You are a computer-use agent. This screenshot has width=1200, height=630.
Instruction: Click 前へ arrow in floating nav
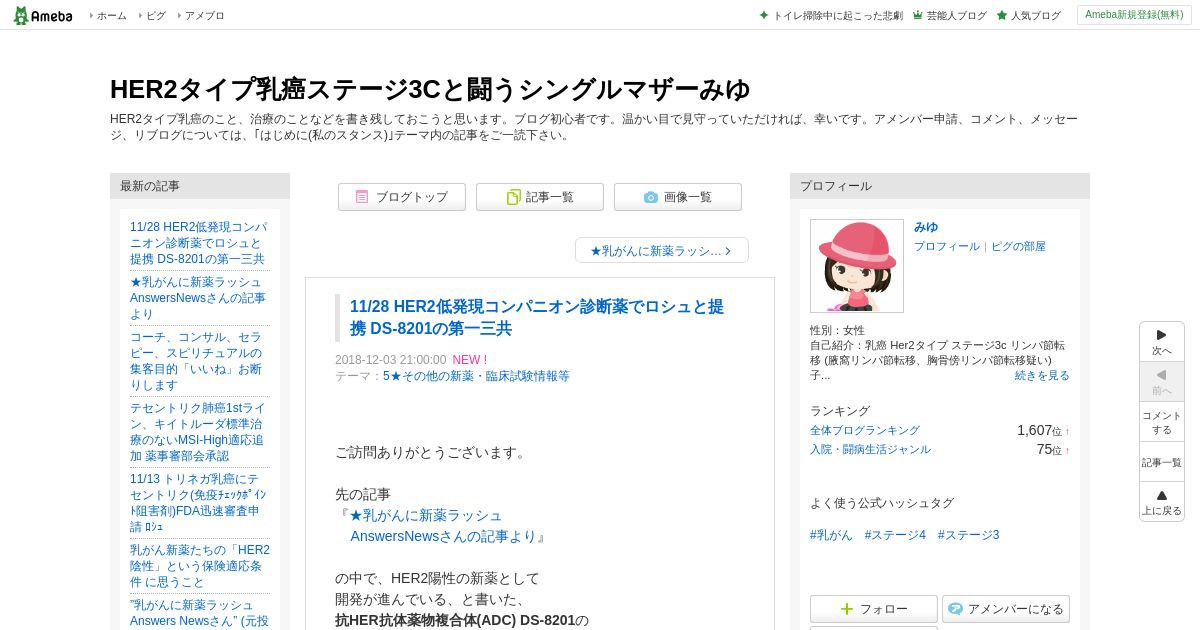(1162, 382)
